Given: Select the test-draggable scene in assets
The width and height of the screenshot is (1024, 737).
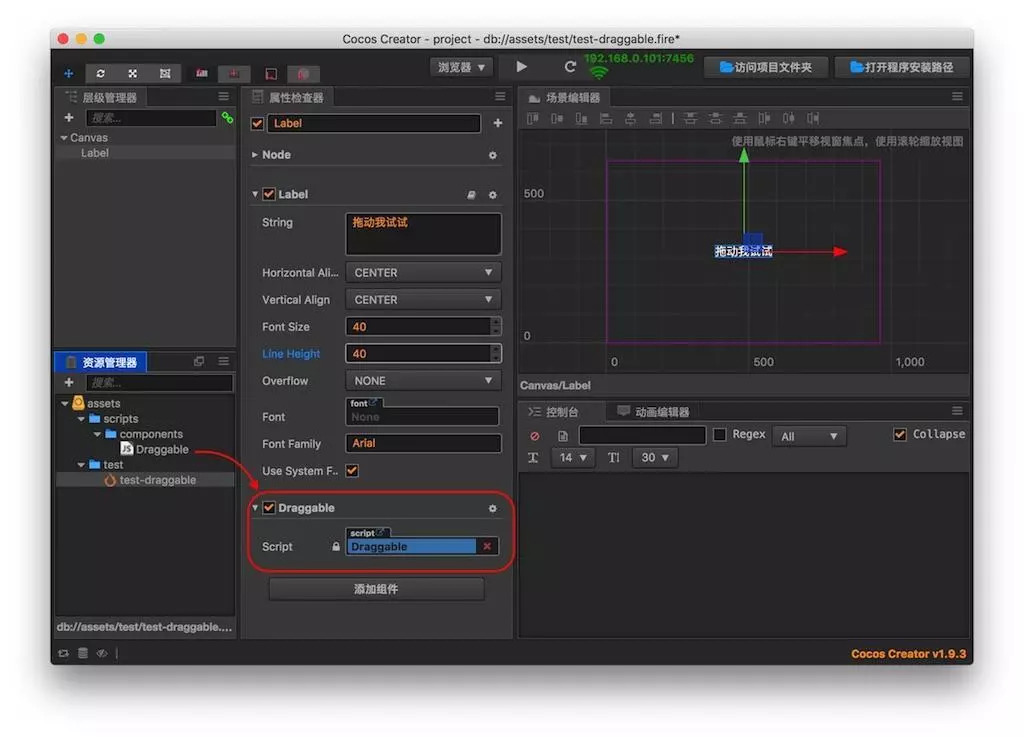Looking at the screenshot, I should click(157, 480).
